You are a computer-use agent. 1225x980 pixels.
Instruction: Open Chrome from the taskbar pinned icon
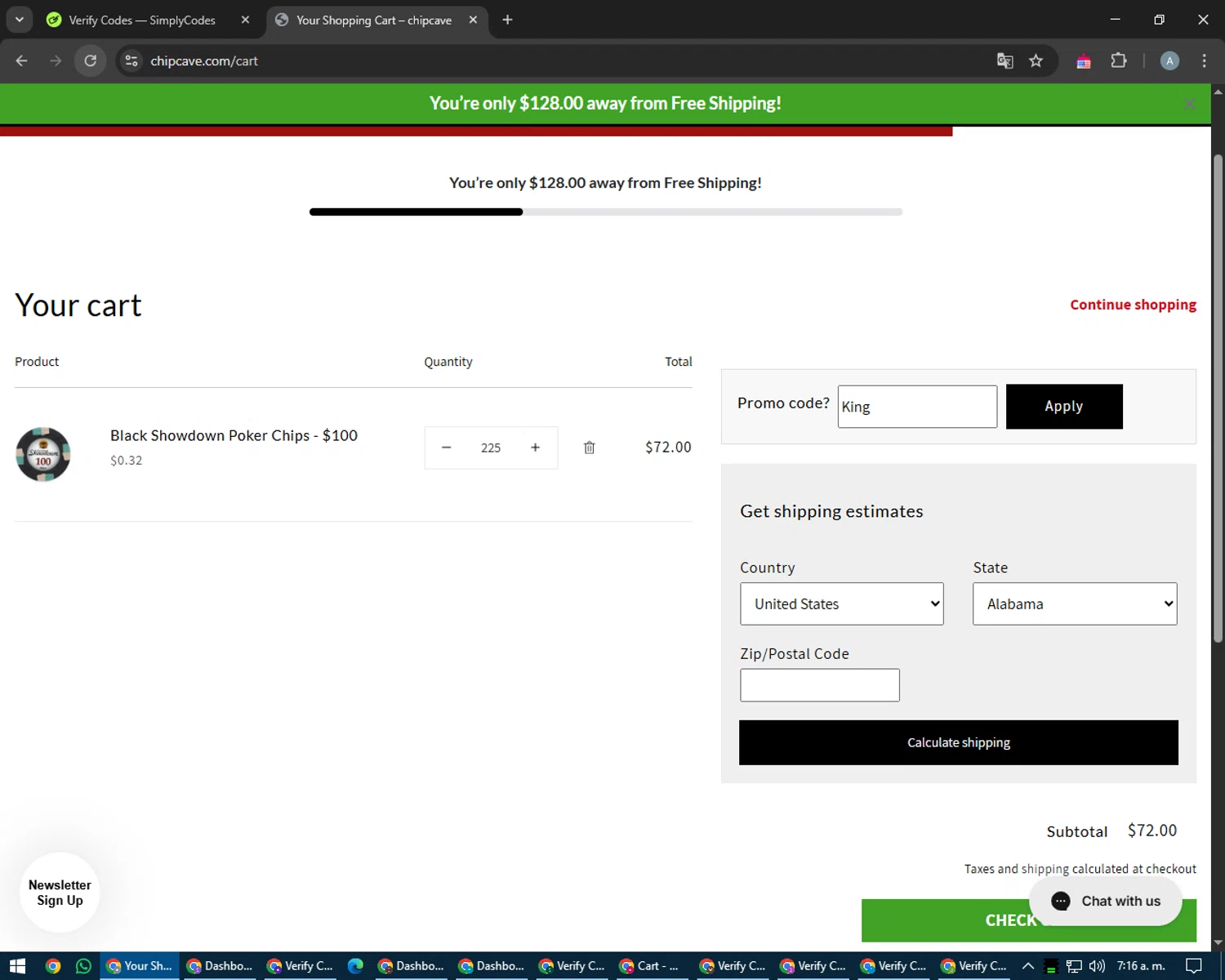coord(53,966)
